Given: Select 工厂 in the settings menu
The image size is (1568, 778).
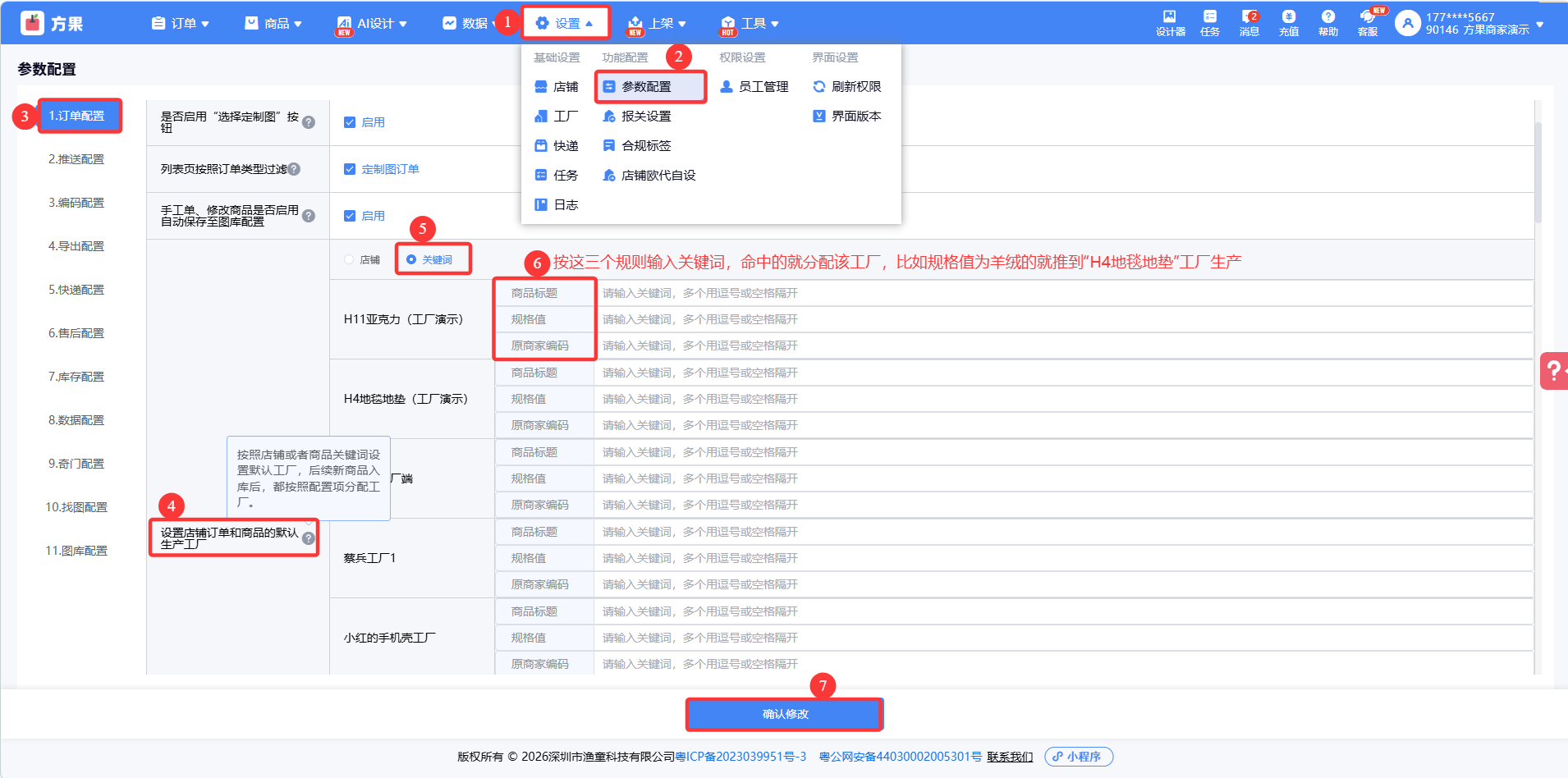Looking at the screenshot, I should click(x=557, y=117).
